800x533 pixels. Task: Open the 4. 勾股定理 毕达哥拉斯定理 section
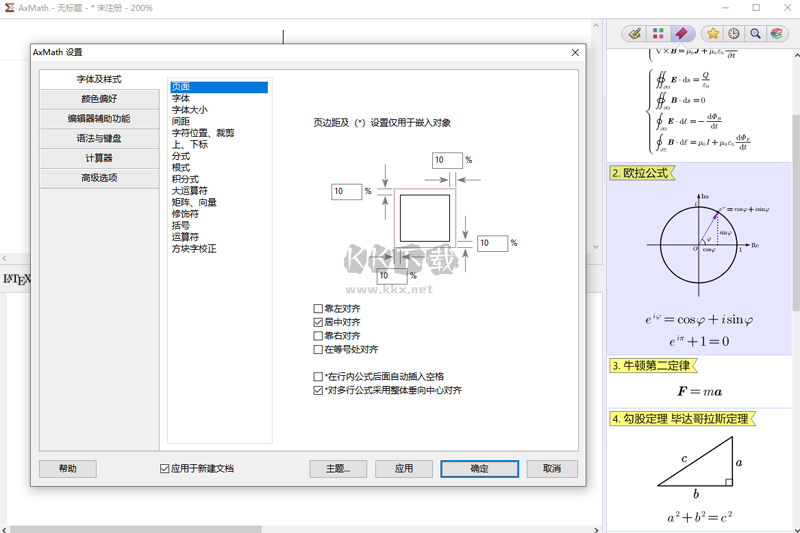[x=680, y=418]
